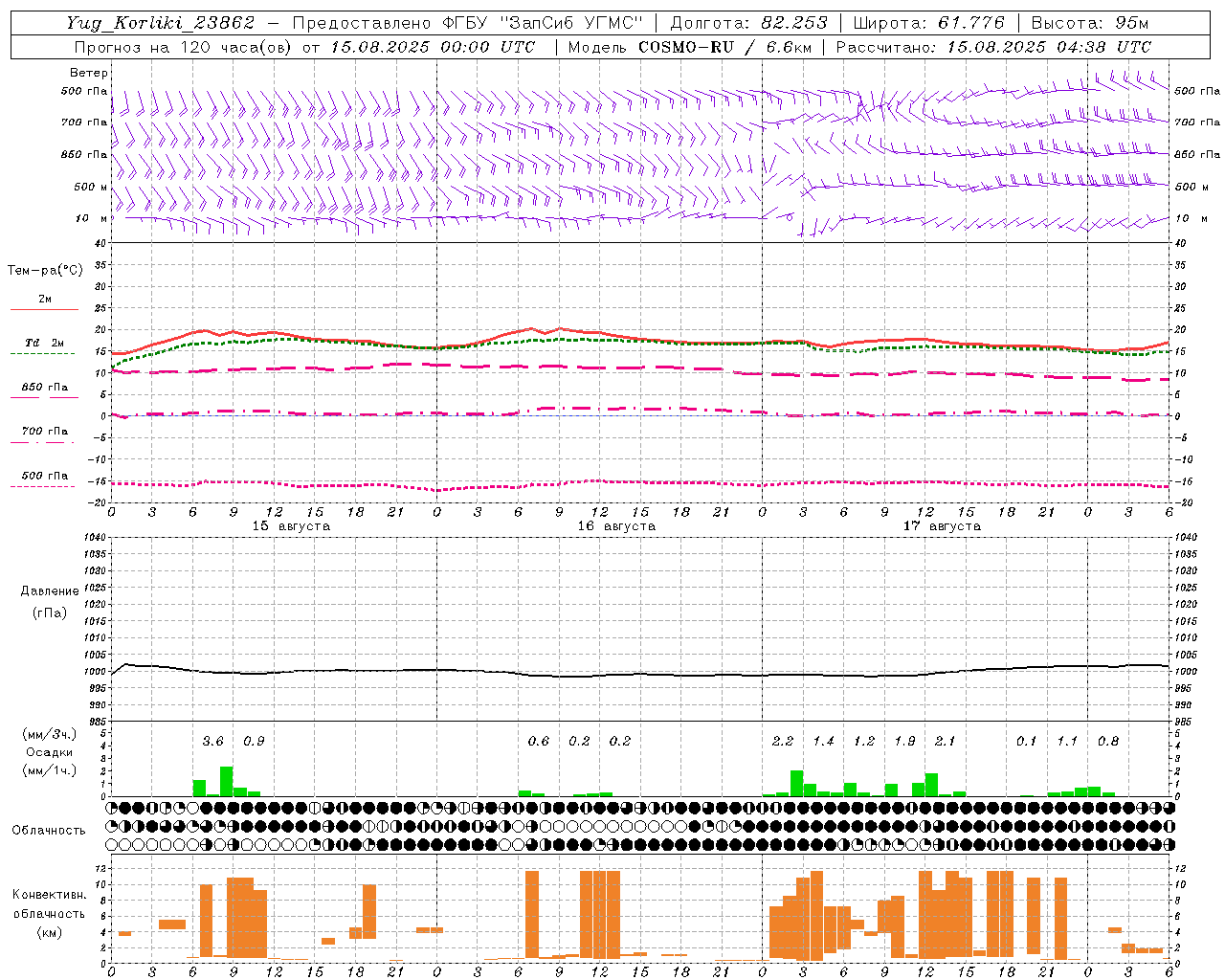Click the precipitation value 1.4
Viewport: 1225px width, 980px height.
point(823,742)
